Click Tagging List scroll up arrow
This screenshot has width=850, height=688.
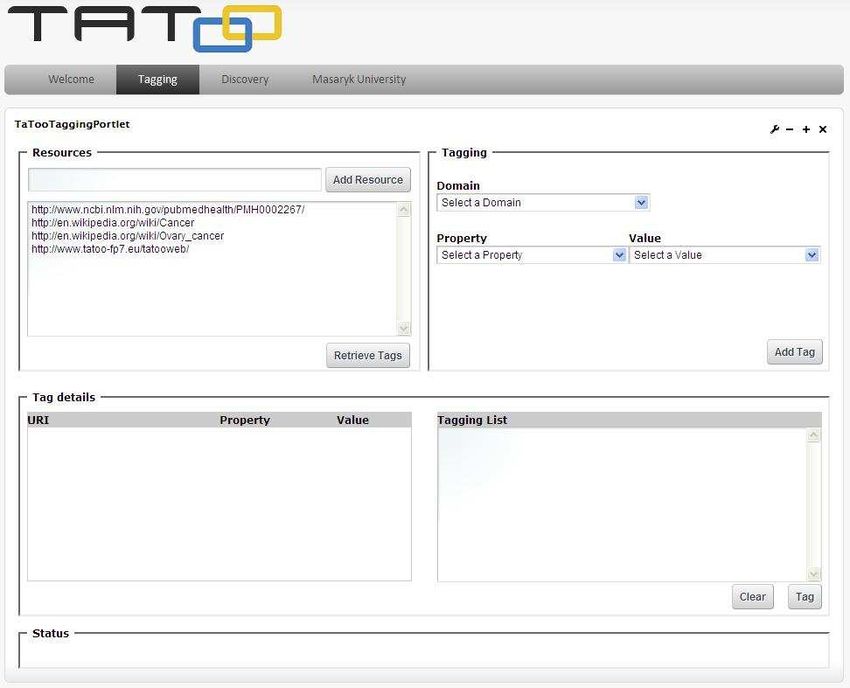pyautogui.click(x=813, y=435)
